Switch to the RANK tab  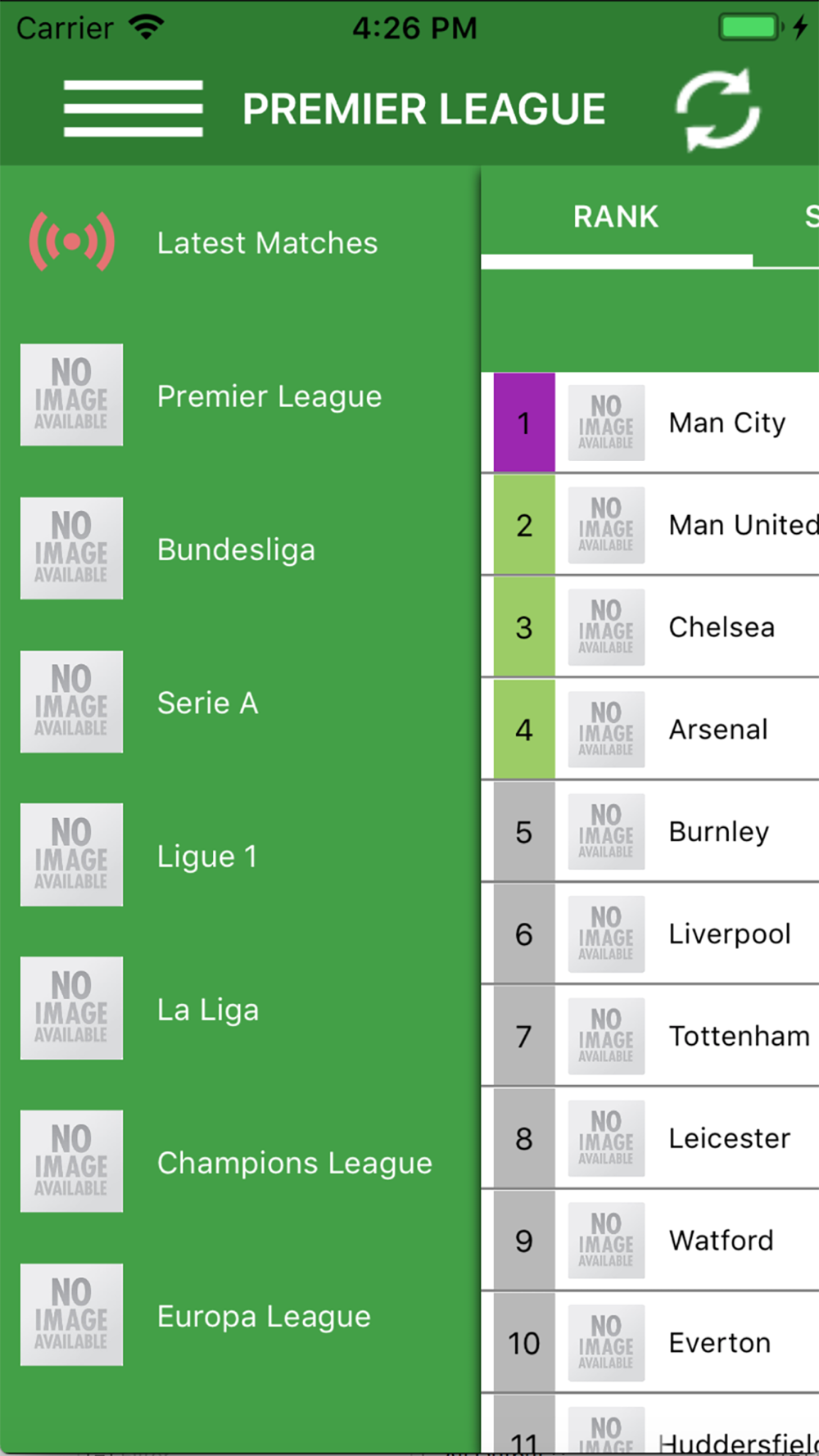617,217
